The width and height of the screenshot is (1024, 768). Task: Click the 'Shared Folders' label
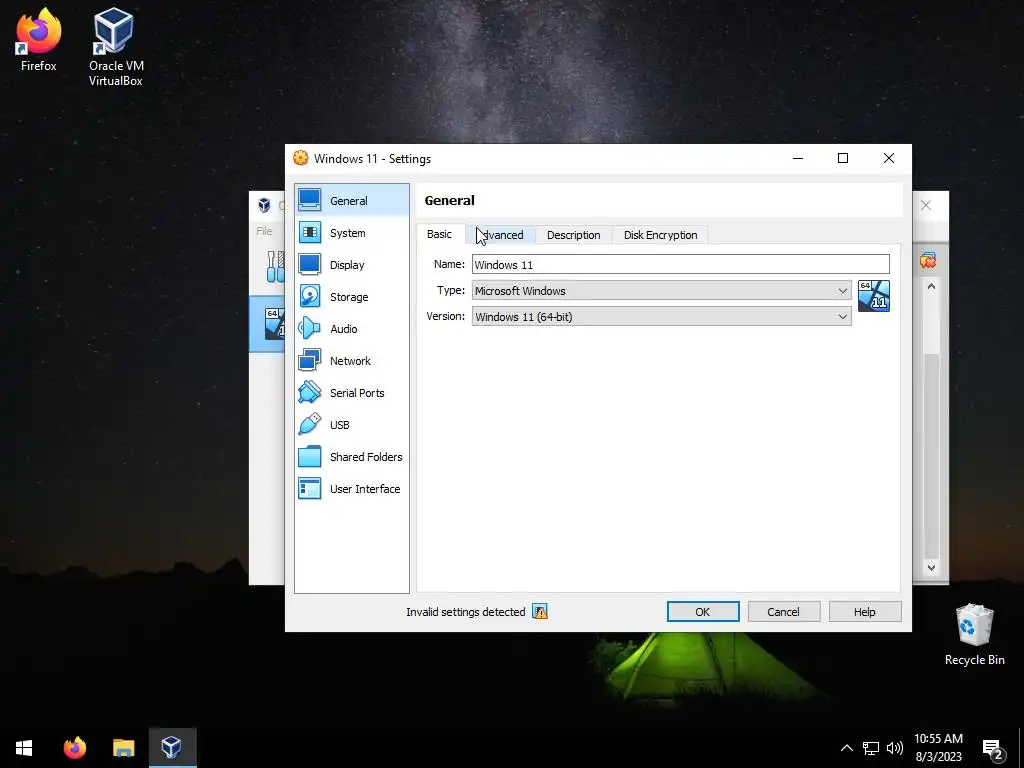tap(366, 456)
